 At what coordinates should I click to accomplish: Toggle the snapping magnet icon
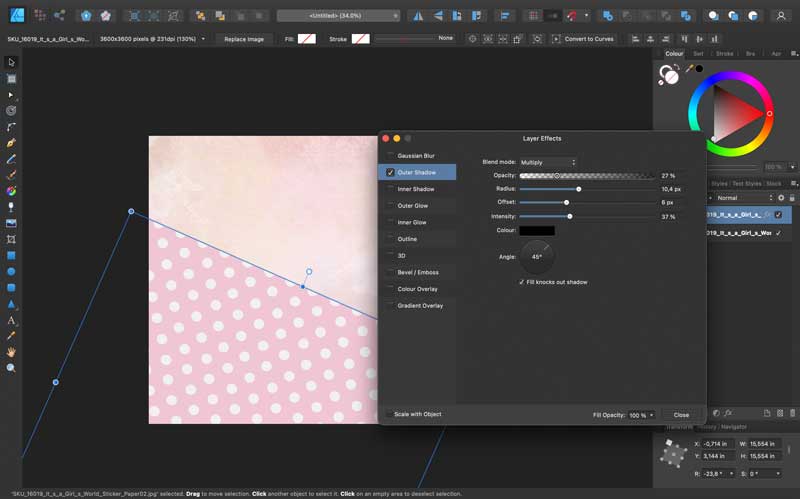572,16
